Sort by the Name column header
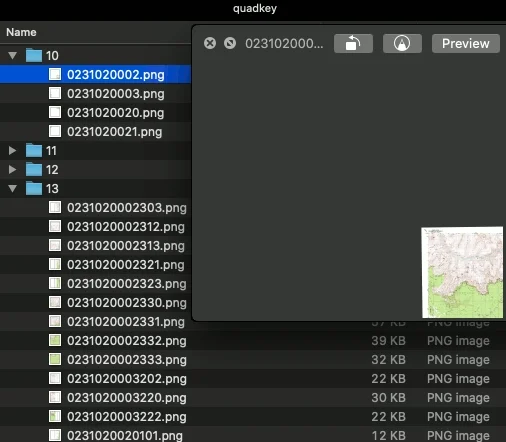 (21, 32)
